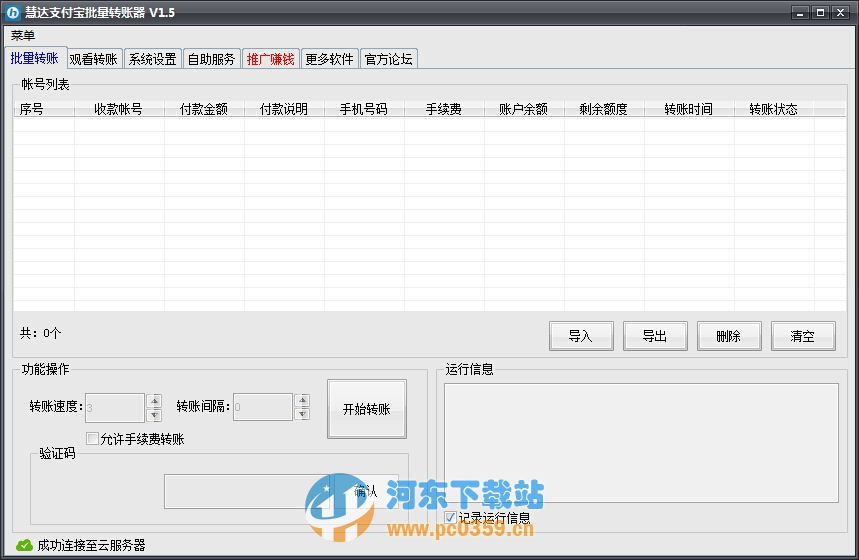Maximize the application window
859x560 pixels.
pyautogui.click(x=820, y=13)
